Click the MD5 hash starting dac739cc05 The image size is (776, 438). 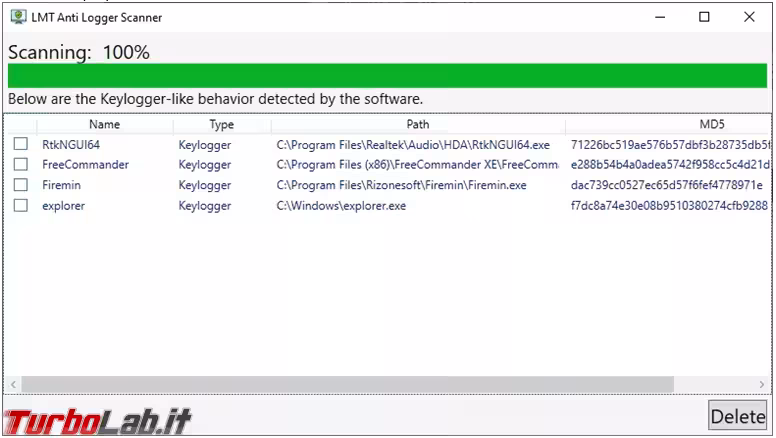coord(667,185)
